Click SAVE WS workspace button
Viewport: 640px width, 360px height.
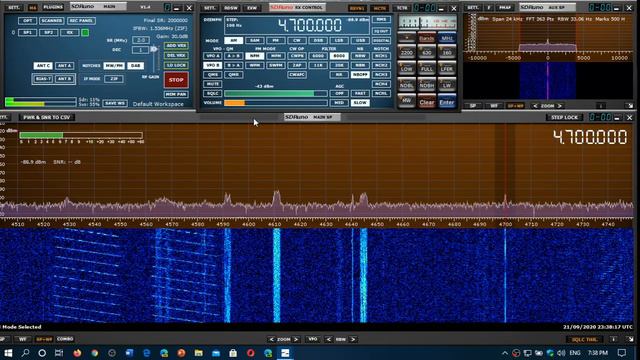(114, 103)
